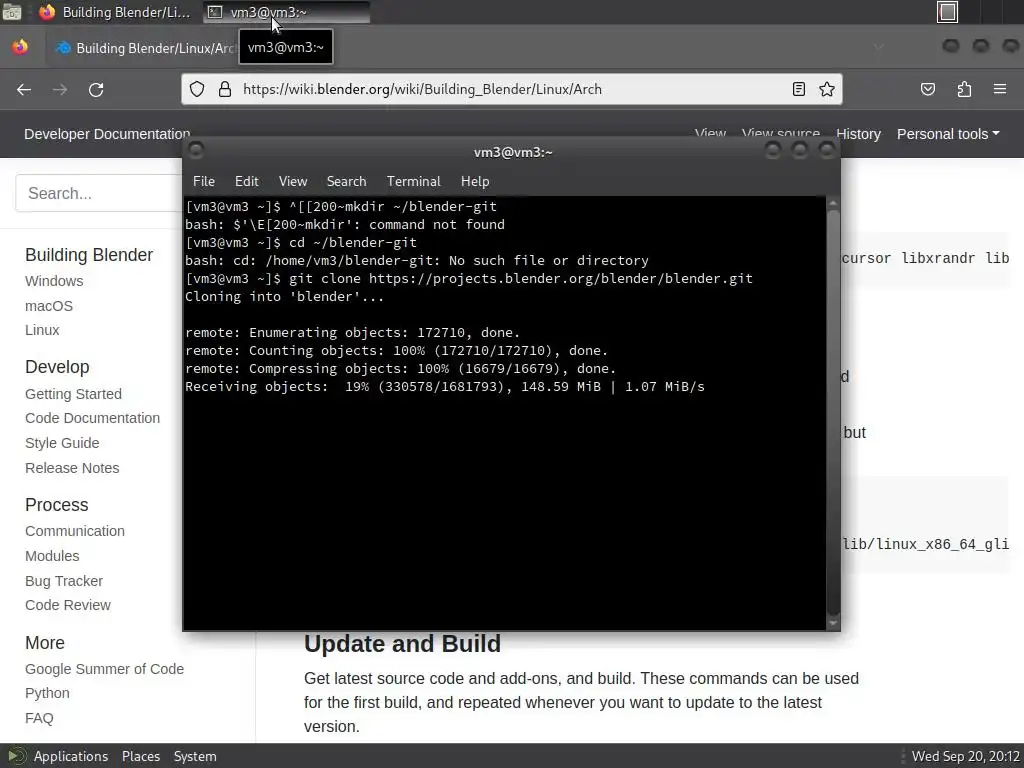Click the clock showing Wed Sep 20
Image resolution: width=1024 pixels, height=768 pixels.
pyautogui.click(x=965, y=756)
